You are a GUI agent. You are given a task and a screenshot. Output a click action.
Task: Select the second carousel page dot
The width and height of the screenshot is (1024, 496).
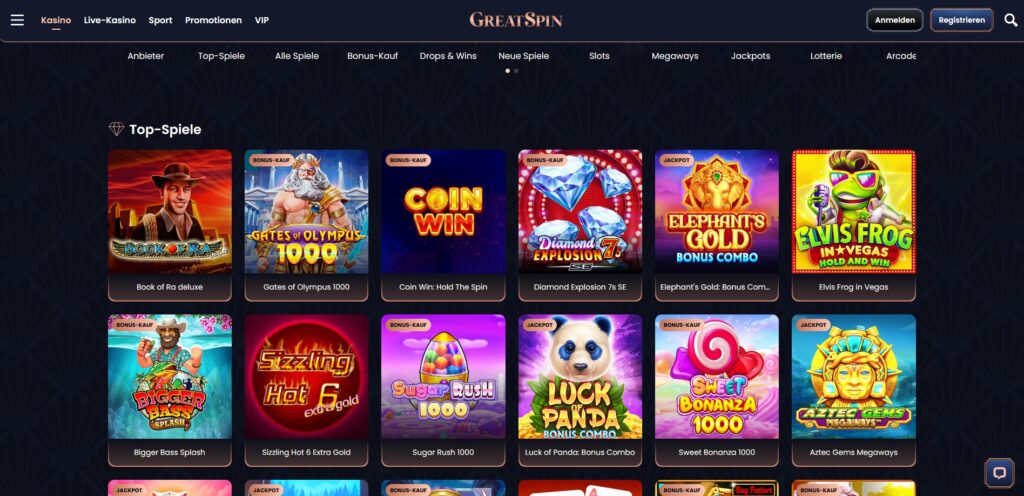click(x=517, y=70)
